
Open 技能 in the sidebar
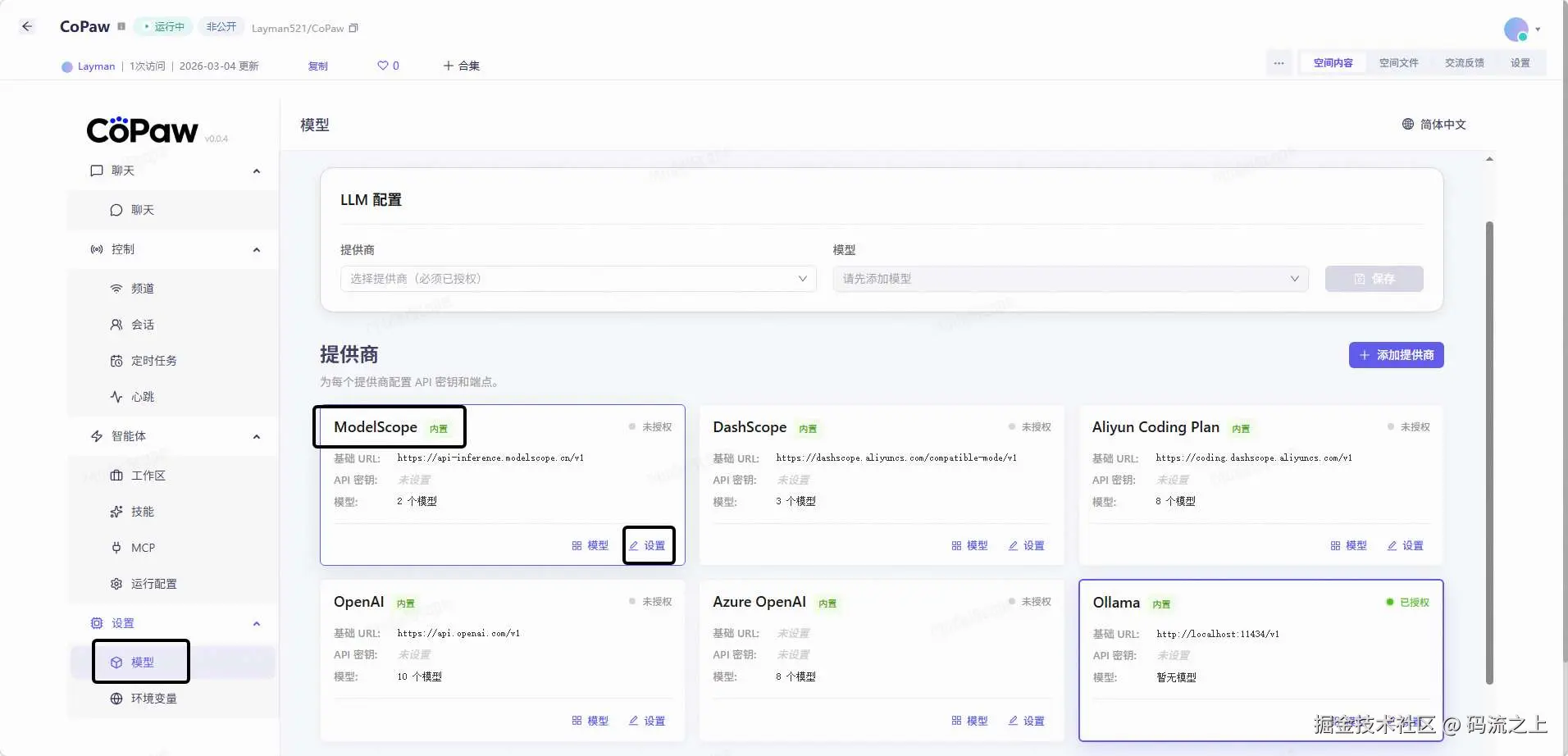click(172, 512)
